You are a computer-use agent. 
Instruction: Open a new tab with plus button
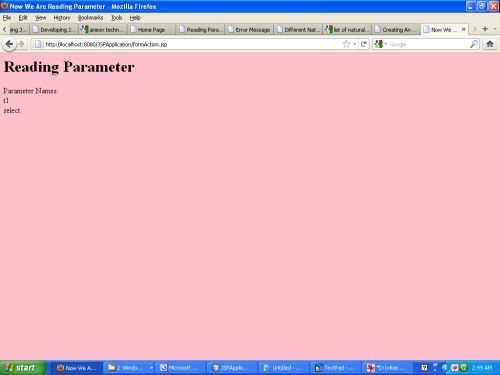pyautogui.click(x=485, y=29)
